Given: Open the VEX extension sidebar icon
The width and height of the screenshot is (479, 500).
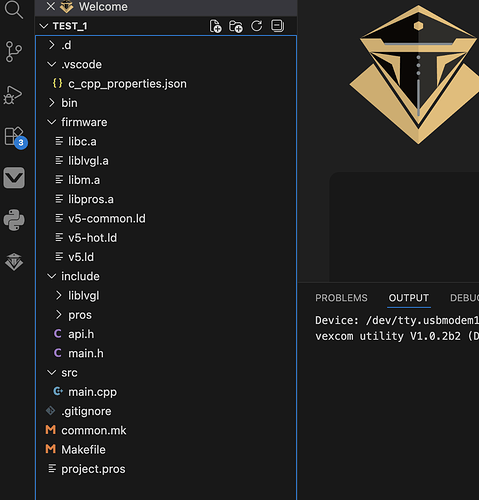Looking at the screenshot, I should coord(14,178).
